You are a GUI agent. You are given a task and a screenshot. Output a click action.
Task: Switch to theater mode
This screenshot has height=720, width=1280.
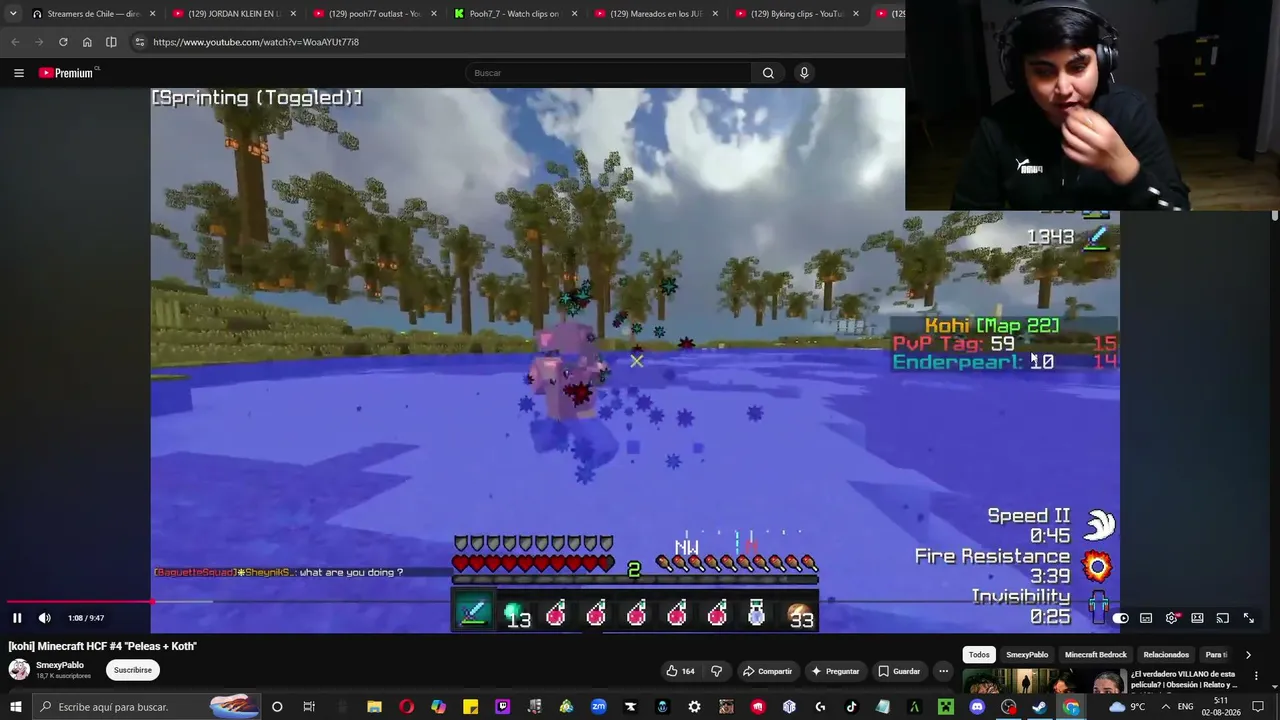click(x=1197, y=618)
